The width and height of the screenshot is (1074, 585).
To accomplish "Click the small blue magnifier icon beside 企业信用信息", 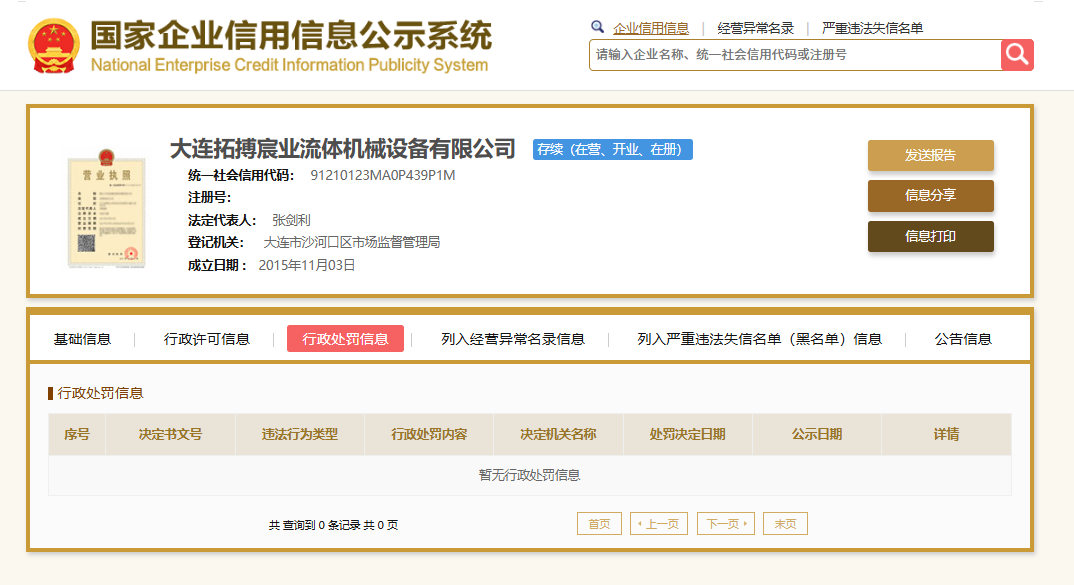I will coord(597,27).
